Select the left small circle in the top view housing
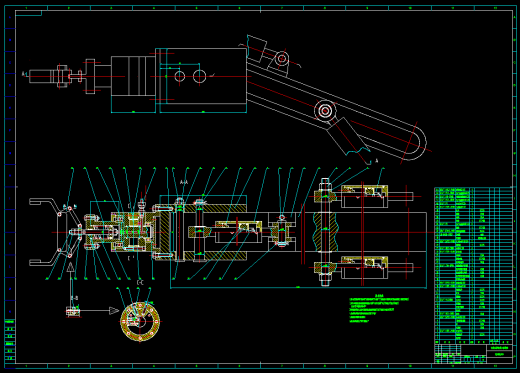Image resolution: width=520 pixels, height=373 pixels. point(180,76)
